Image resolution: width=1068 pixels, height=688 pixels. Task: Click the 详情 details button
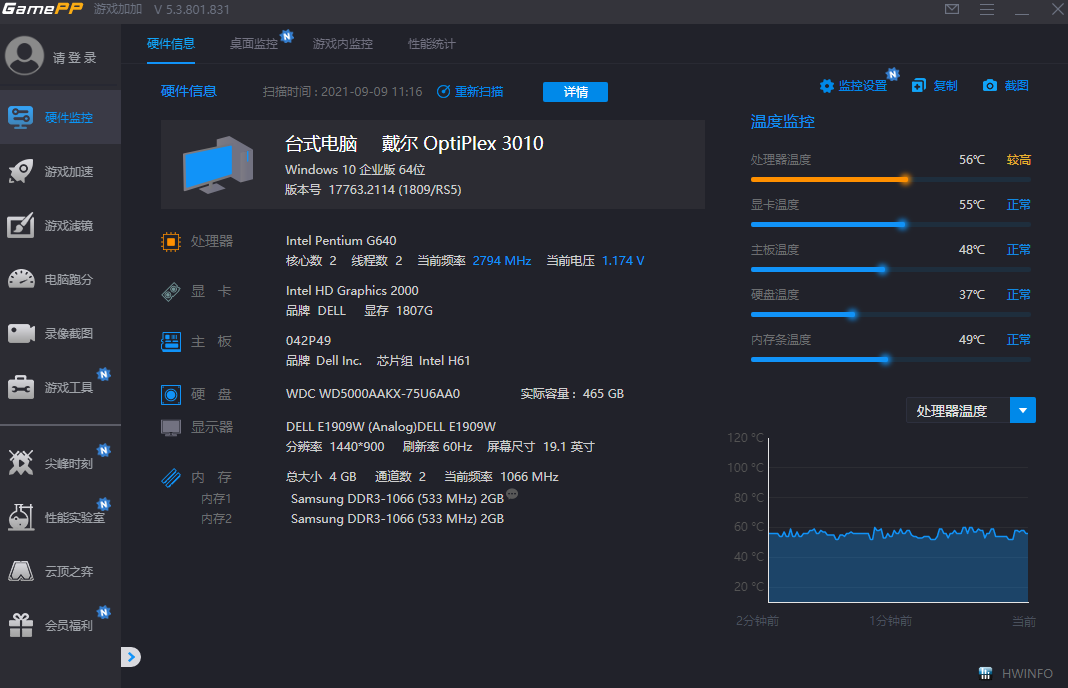tap(575, 92)
